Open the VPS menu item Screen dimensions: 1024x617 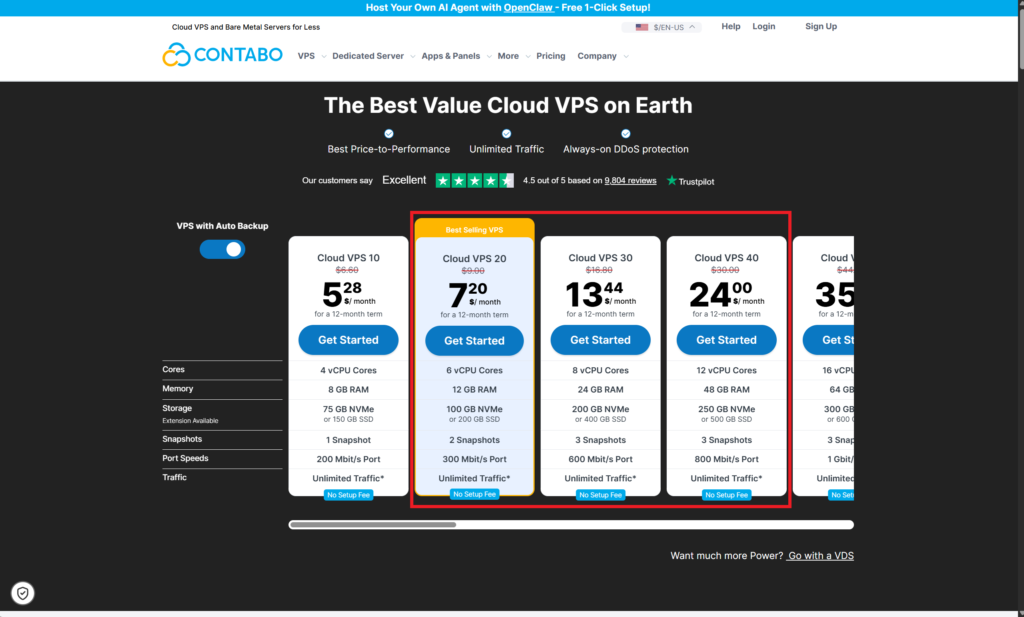point(306,56)
